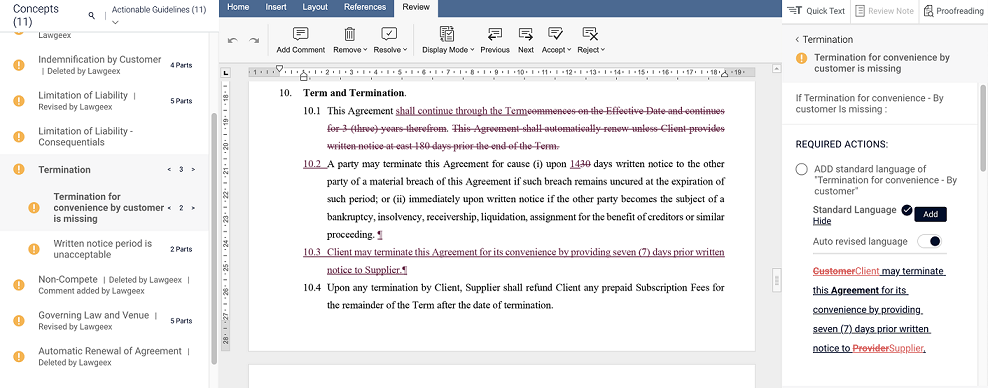Switch to the References tab
The image size is (988, 388).
coord(365,7)
